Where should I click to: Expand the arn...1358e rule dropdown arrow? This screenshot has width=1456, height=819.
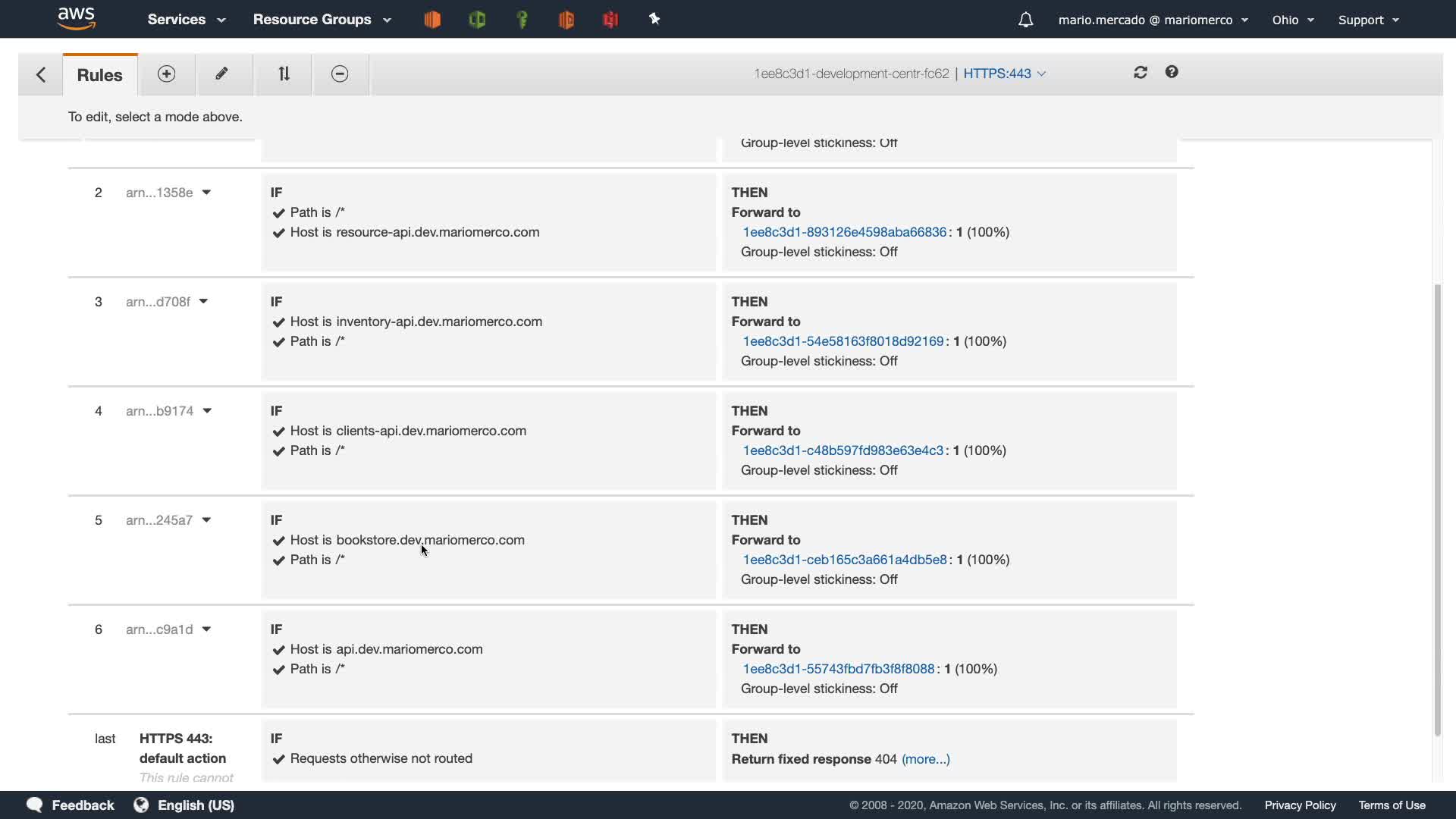(x=206, y=193)
